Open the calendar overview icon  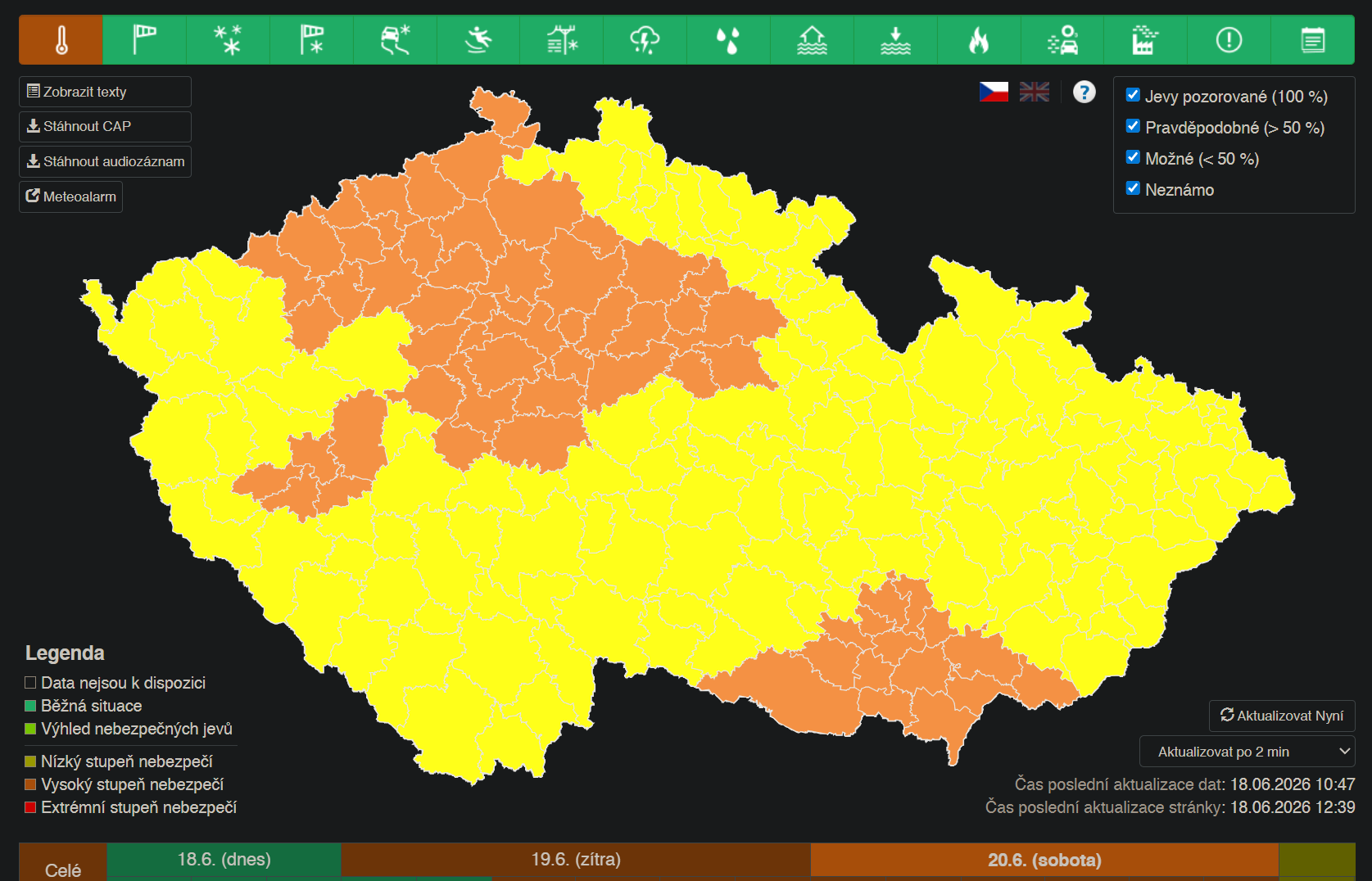[x=1313, y=39]
